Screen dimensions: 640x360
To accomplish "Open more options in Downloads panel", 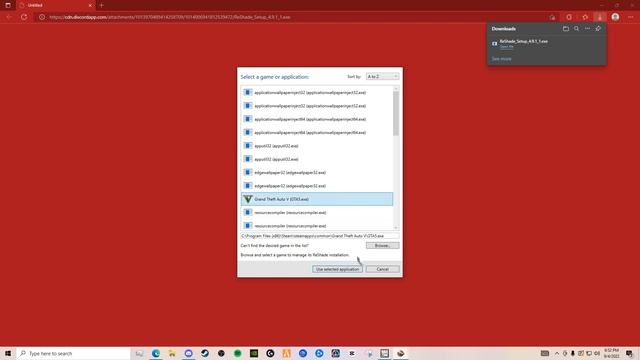I will point(587,29).
